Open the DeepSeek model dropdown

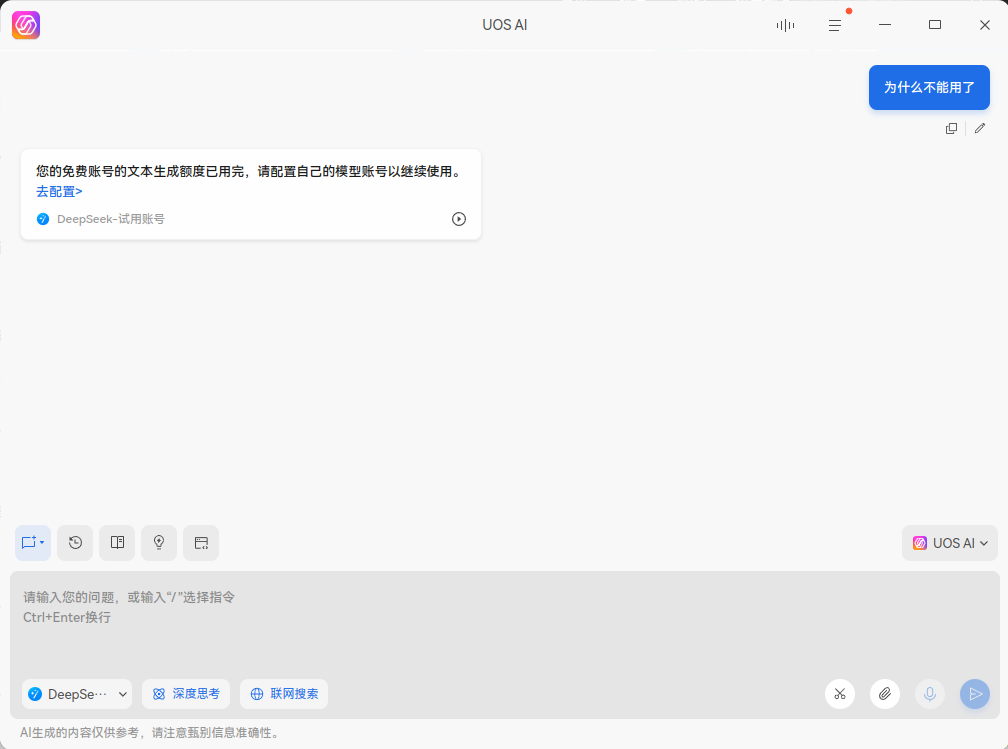77,694
